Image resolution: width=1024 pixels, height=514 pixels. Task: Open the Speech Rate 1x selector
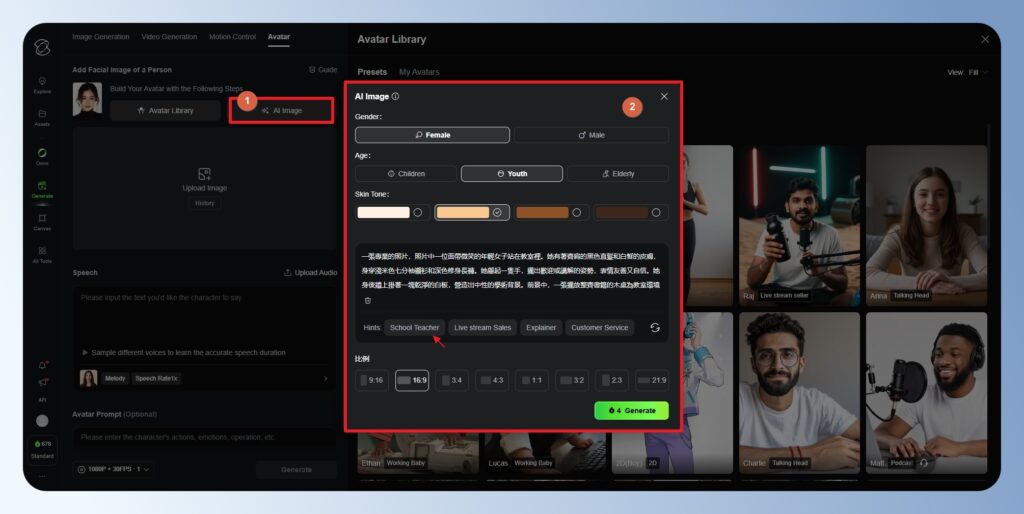(157, 379)
